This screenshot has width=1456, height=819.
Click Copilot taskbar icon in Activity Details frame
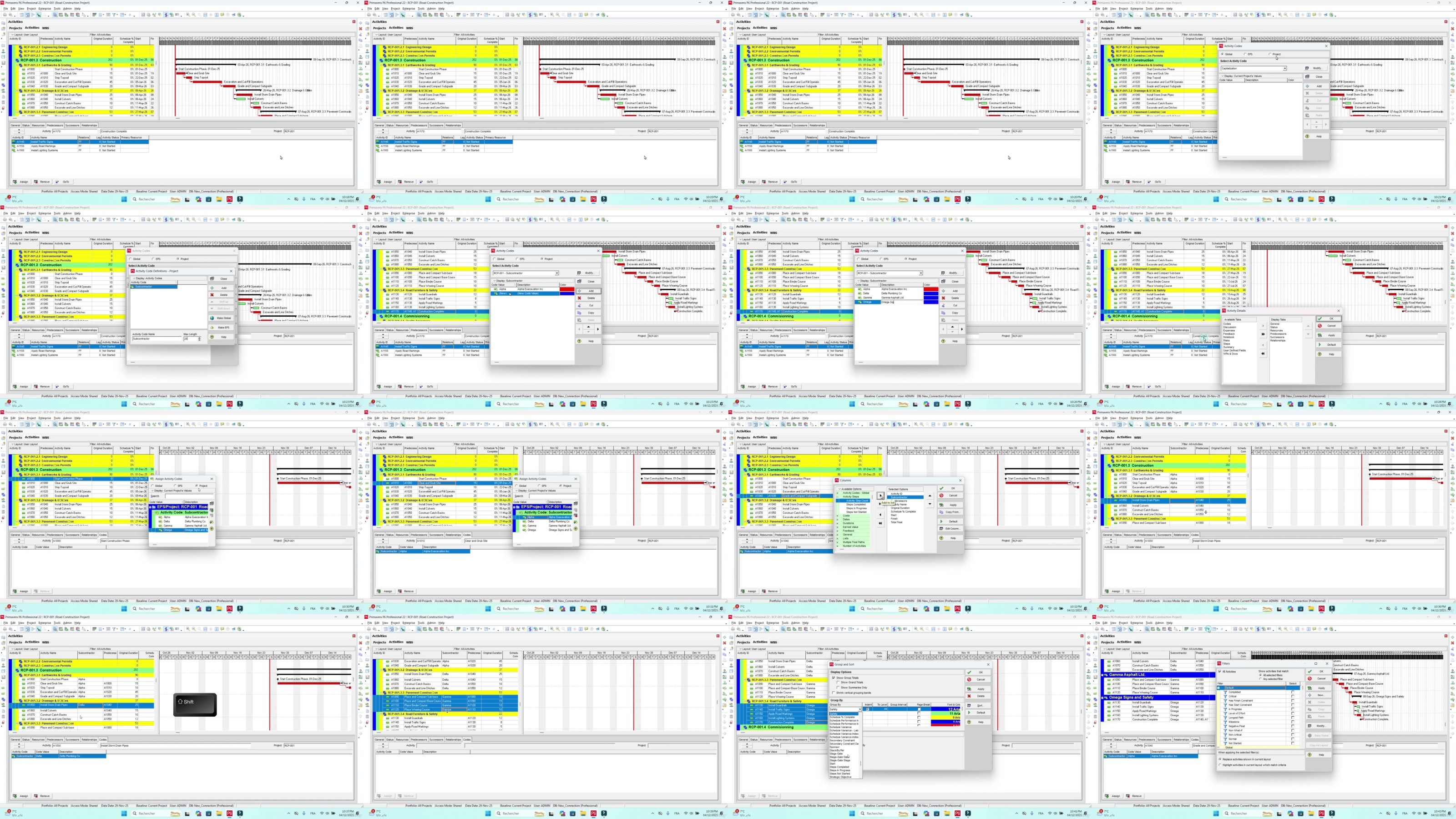[1290, 404]
